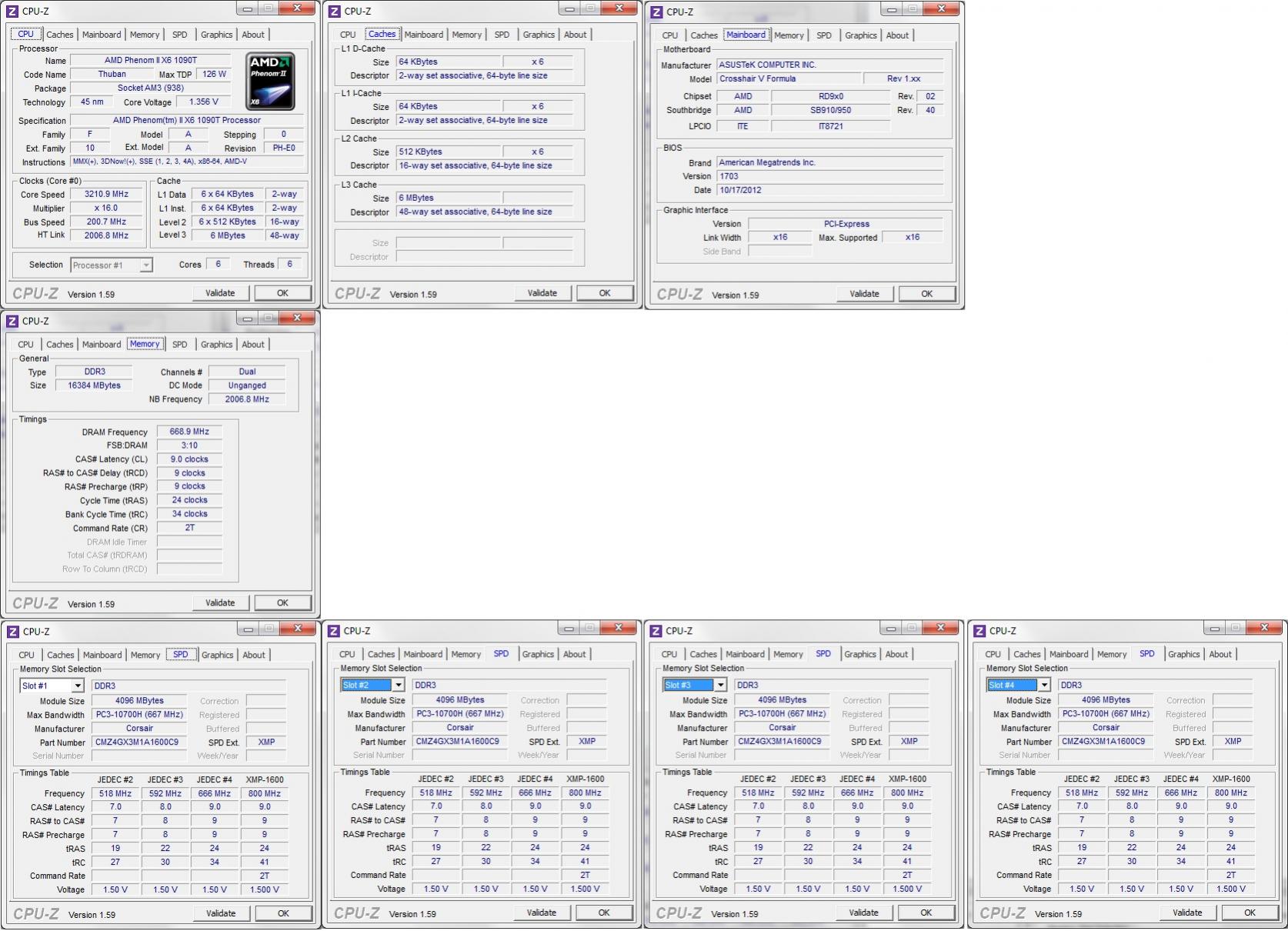Click Validate in the Slot #3 SPD window
The height and width of the screenshot is (931, 1288).
click(863, 913)
